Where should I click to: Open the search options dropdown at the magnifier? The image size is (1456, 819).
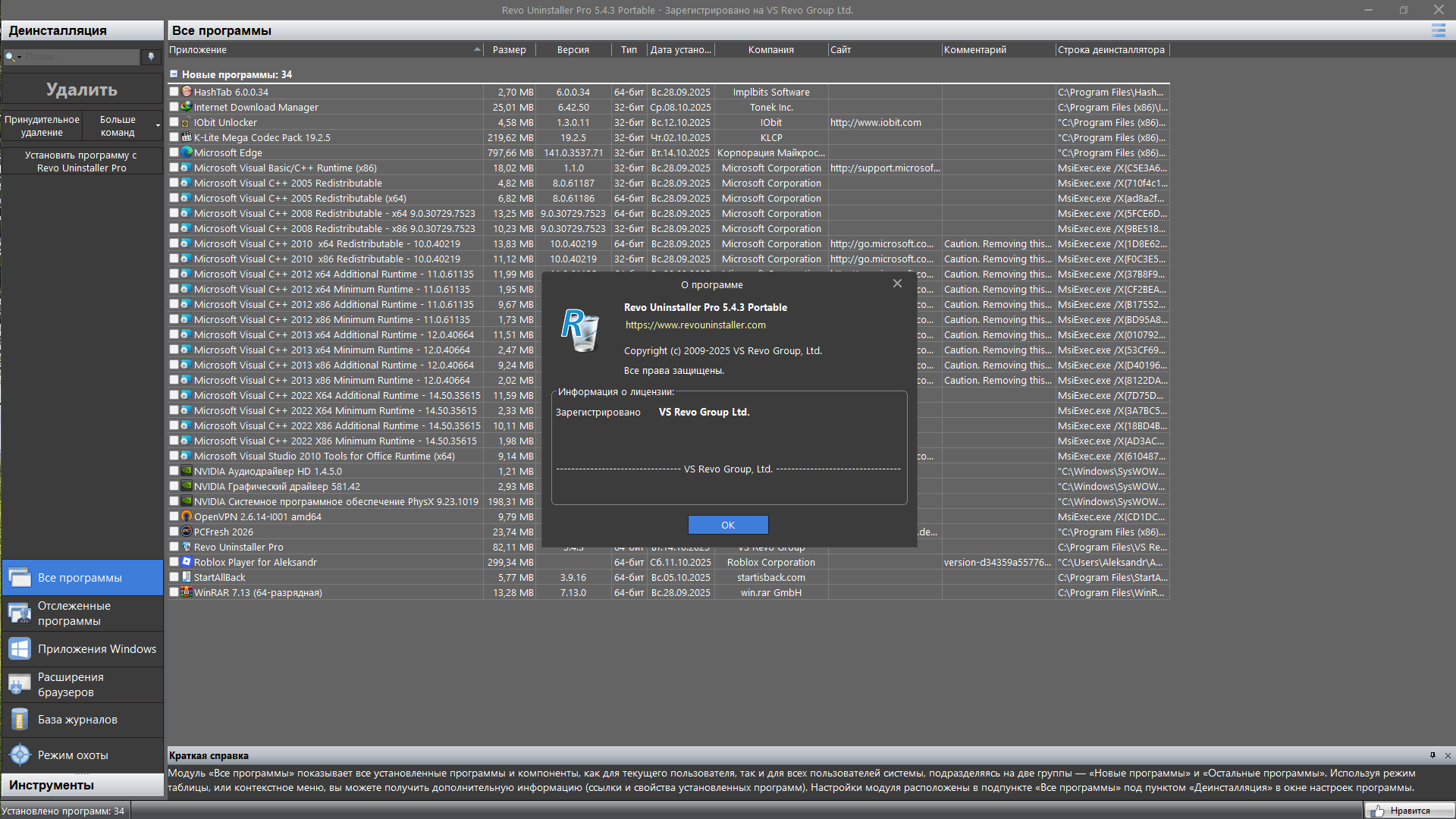14,57
